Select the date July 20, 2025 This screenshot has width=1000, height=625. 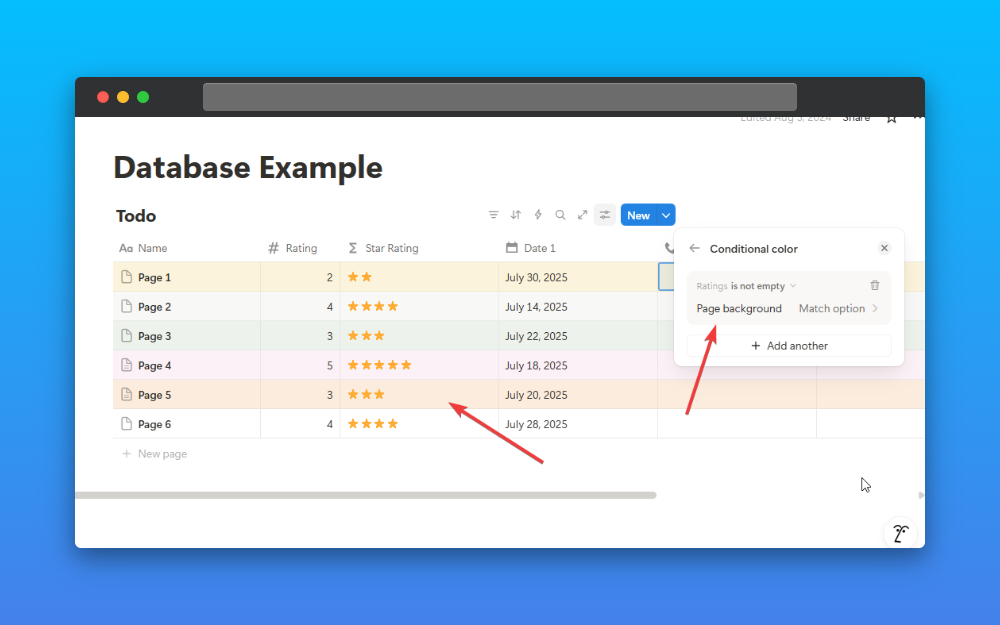pyautogui.click(x=536, y=395)
